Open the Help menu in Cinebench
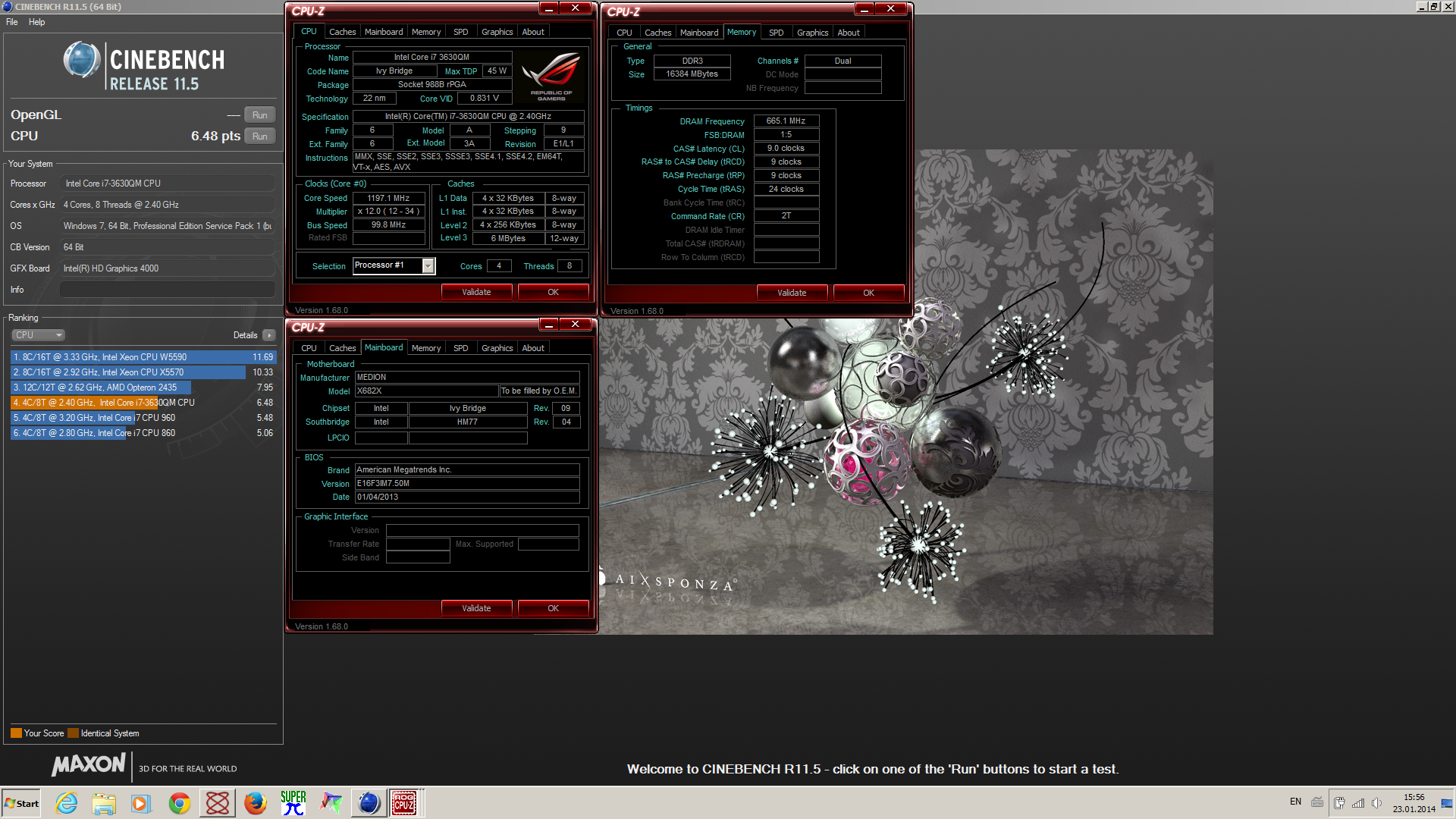 tap(37, 22)
